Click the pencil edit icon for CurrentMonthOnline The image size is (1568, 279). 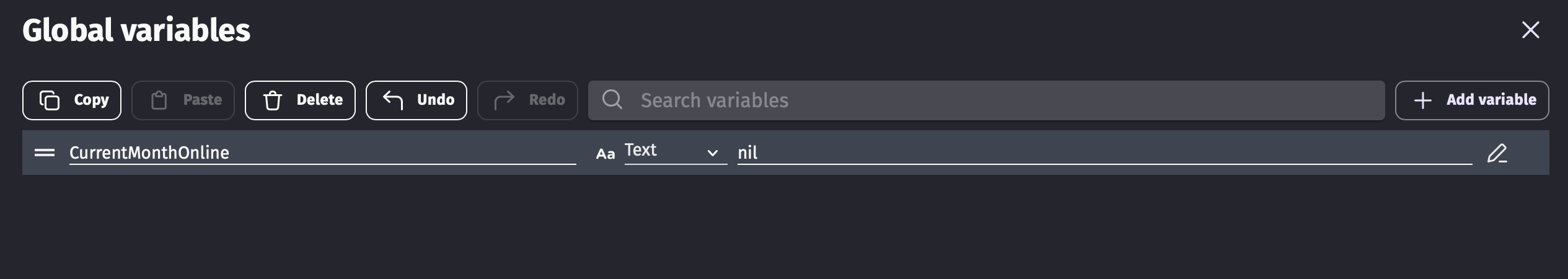[1497, 153]
